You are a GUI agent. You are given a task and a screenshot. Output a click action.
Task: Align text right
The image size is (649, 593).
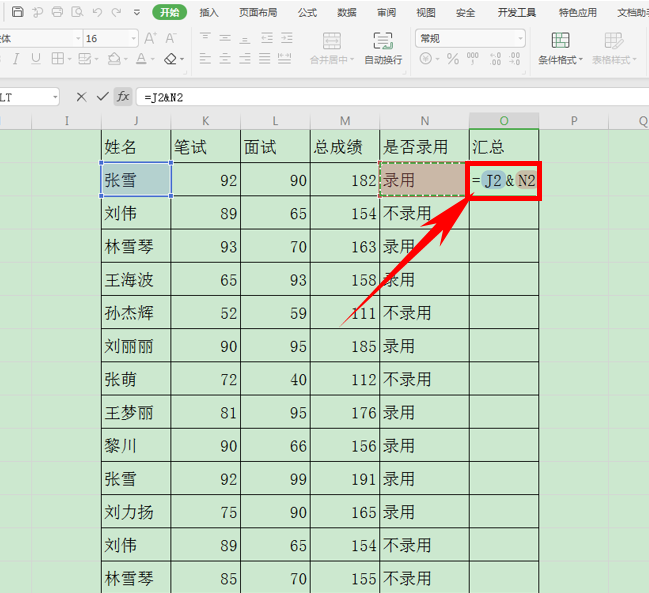[x=245, y=58]
